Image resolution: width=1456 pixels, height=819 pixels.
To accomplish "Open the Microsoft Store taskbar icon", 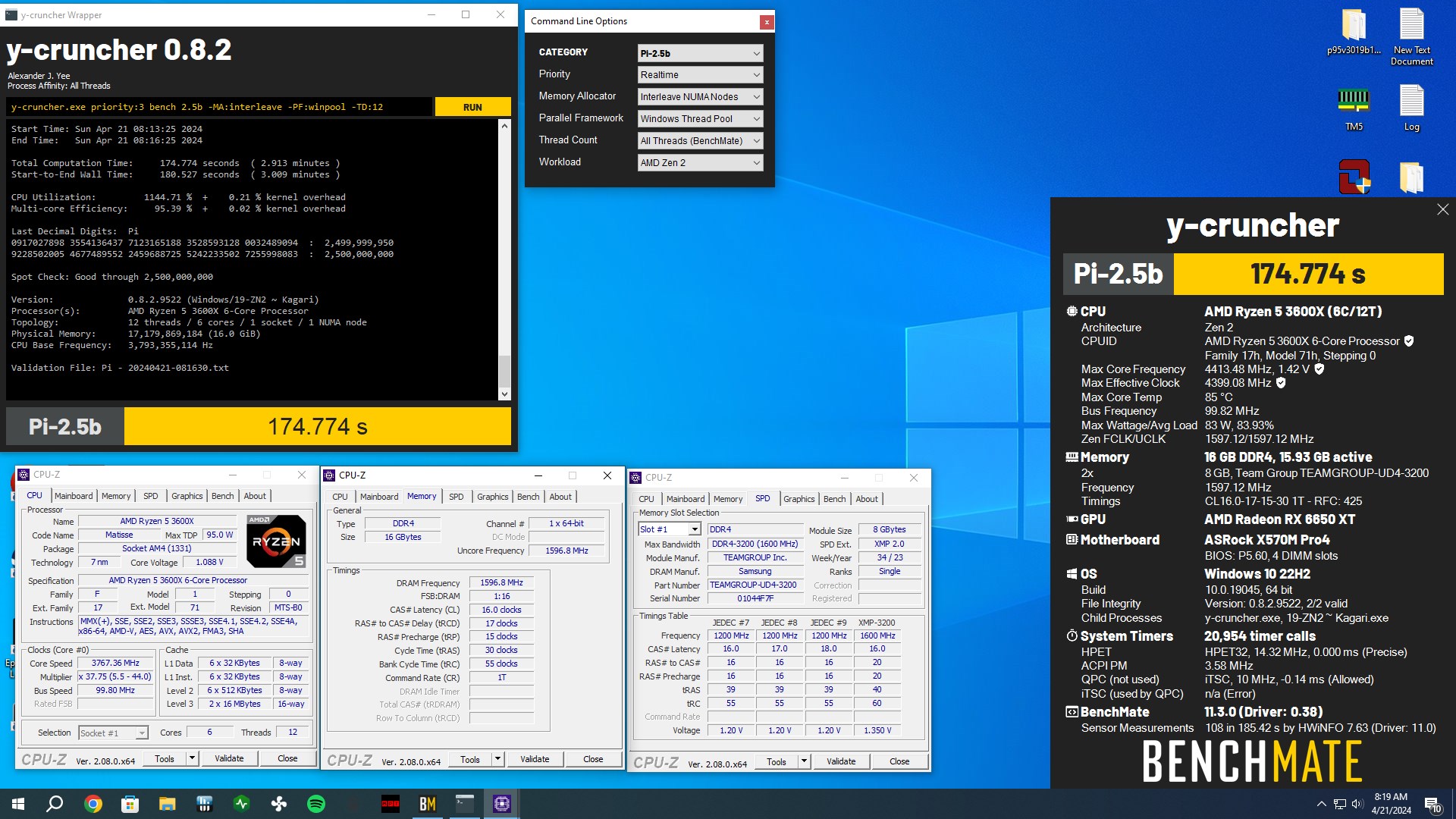I will tap(130, 804).
